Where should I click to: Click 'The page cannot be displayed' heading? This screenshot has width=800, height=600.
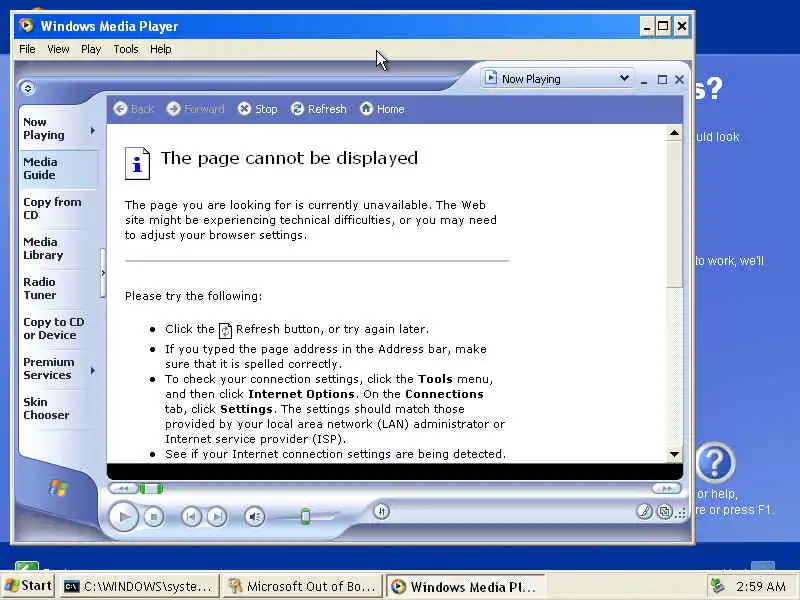pos(289,158)
